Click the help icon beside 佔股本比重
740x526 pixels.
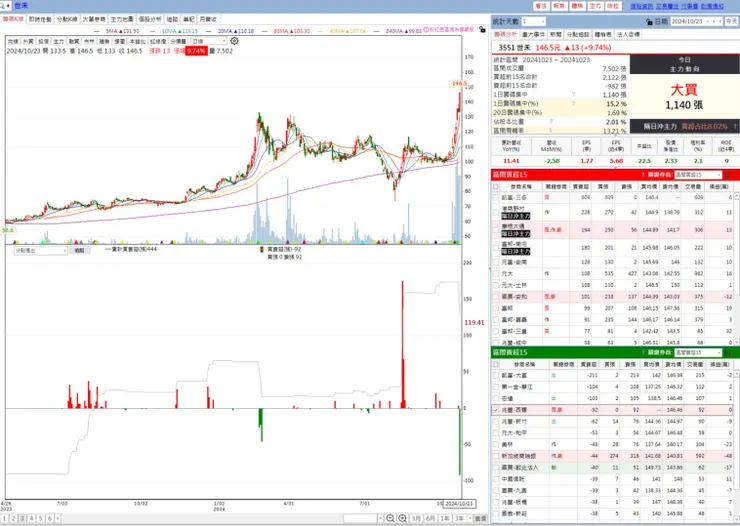pos(551,122)
